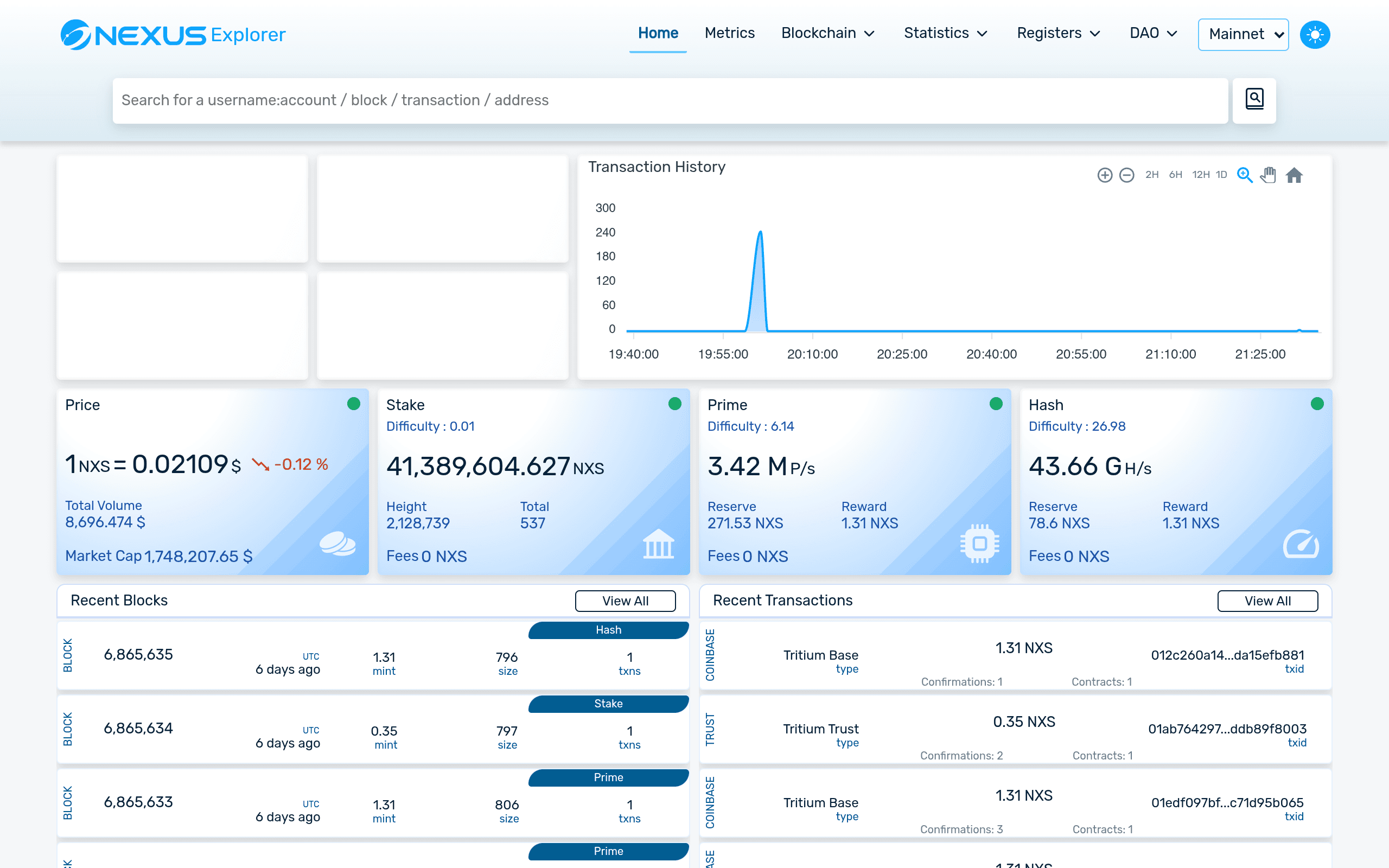1389x868 pixels.
Task: Set chart range to 1D
Action: coord(1221,175)
